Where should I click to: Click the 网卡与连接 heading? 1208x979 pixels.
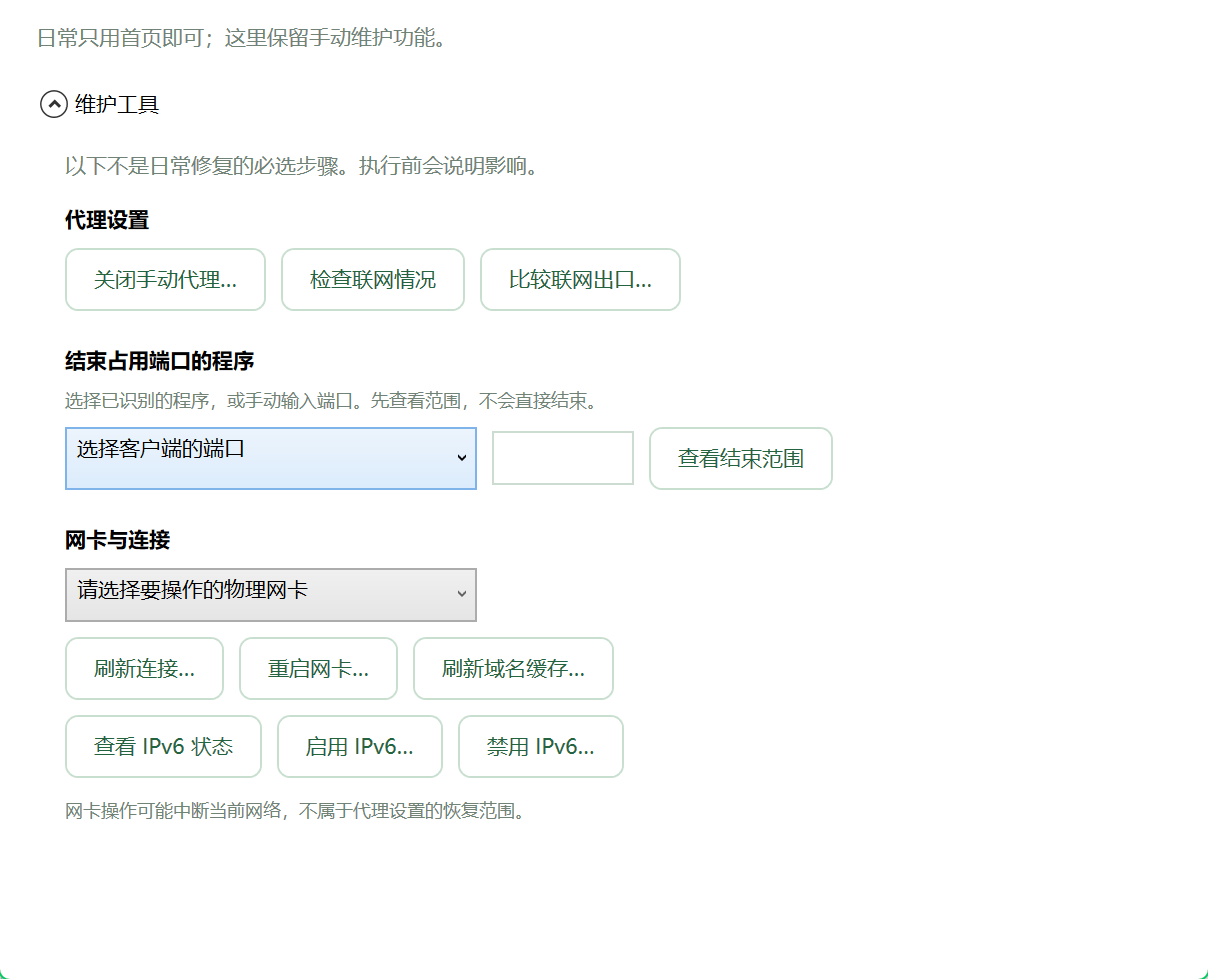[x=117, y=541]
